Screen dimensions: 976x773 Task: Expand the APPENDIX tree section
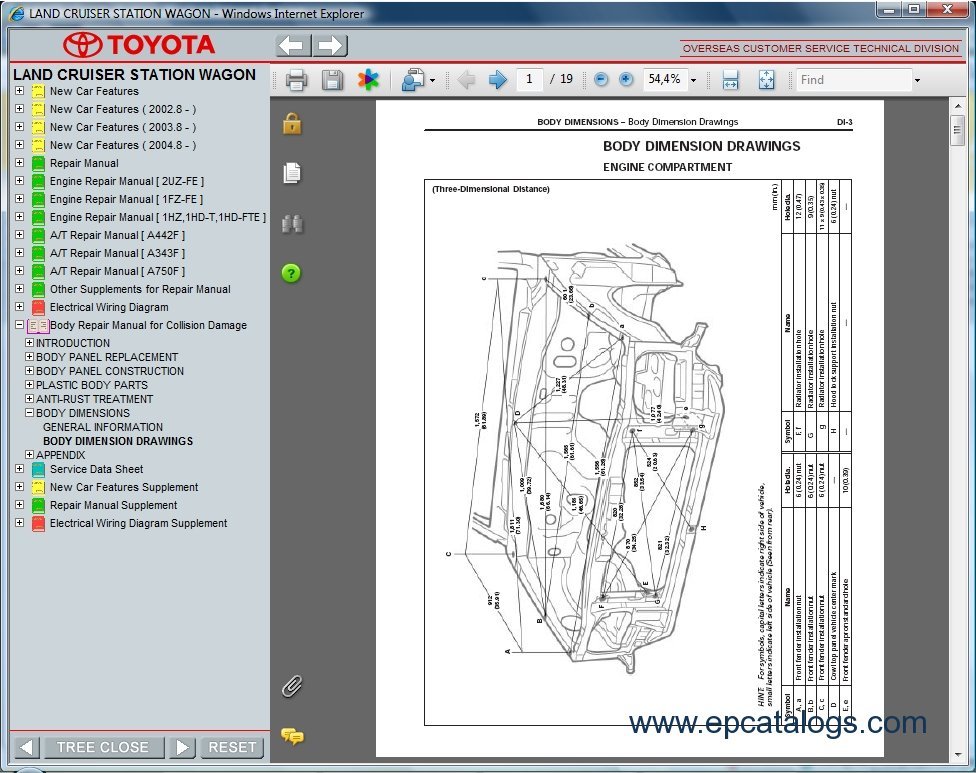tap(29, 455)
